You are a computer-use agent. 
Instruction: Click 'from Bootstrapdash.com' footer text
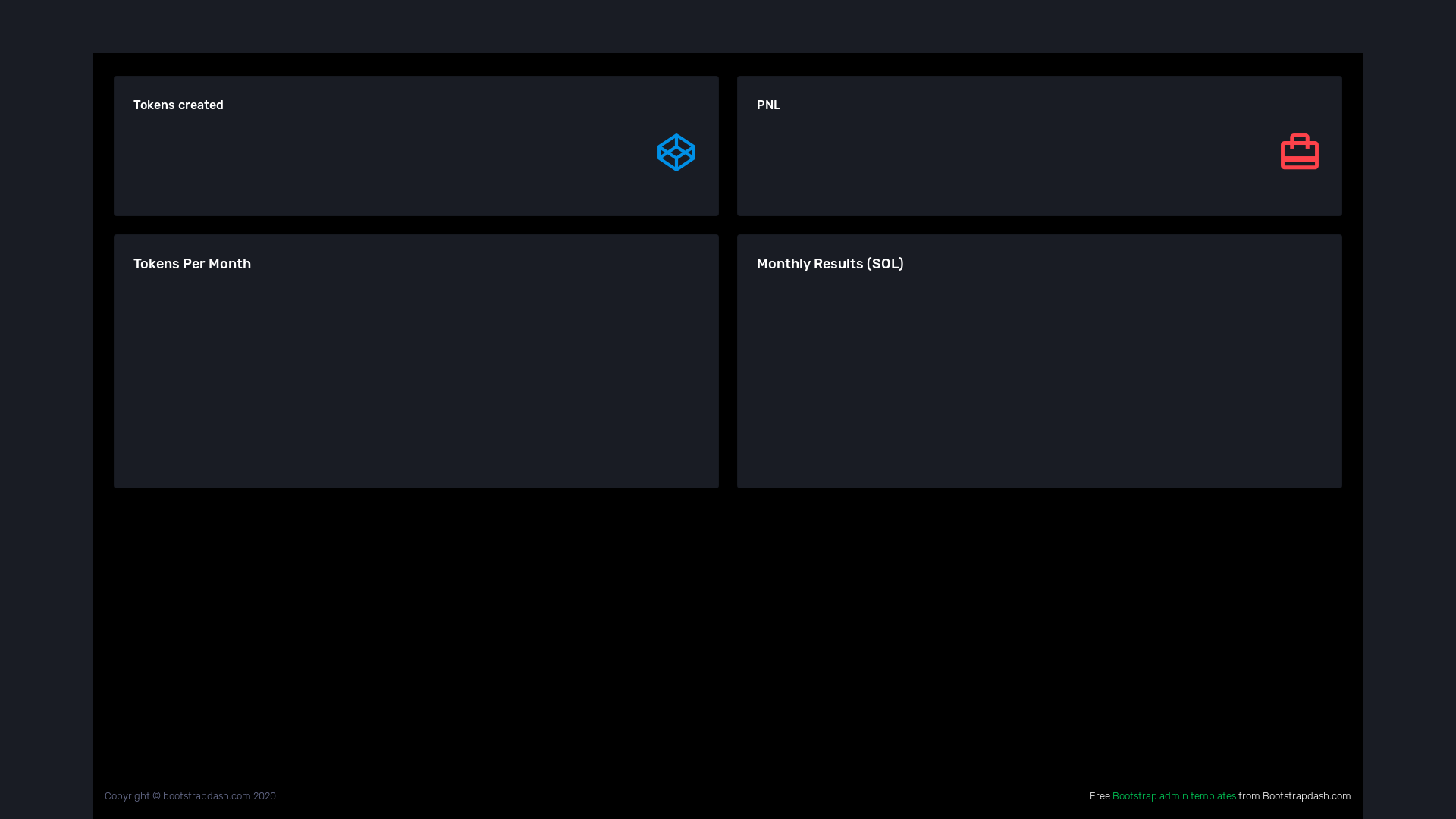(x=1294, y=795)
